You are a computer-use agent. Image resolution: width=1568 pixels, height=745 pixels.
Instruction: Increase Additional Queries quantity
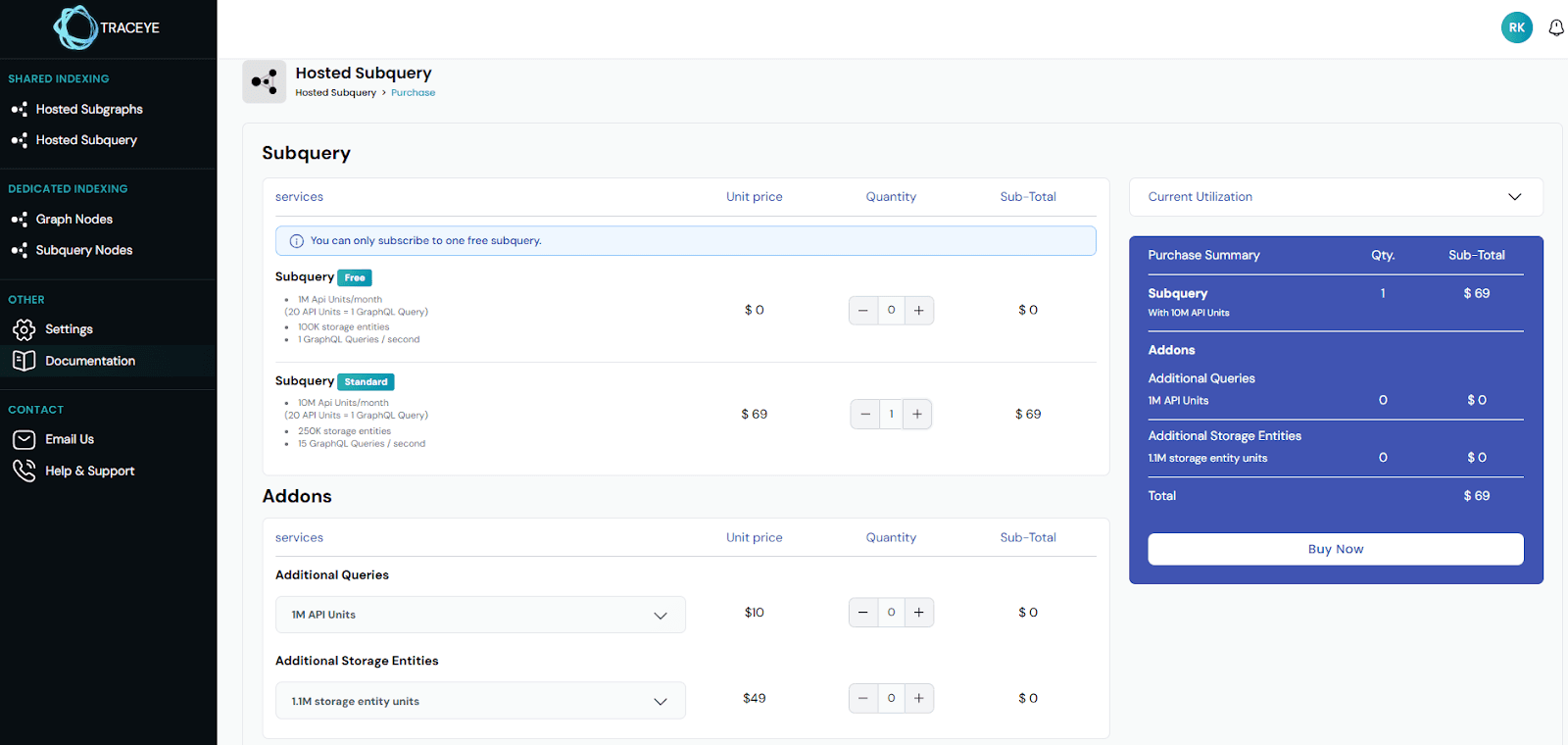pos(919,613)
